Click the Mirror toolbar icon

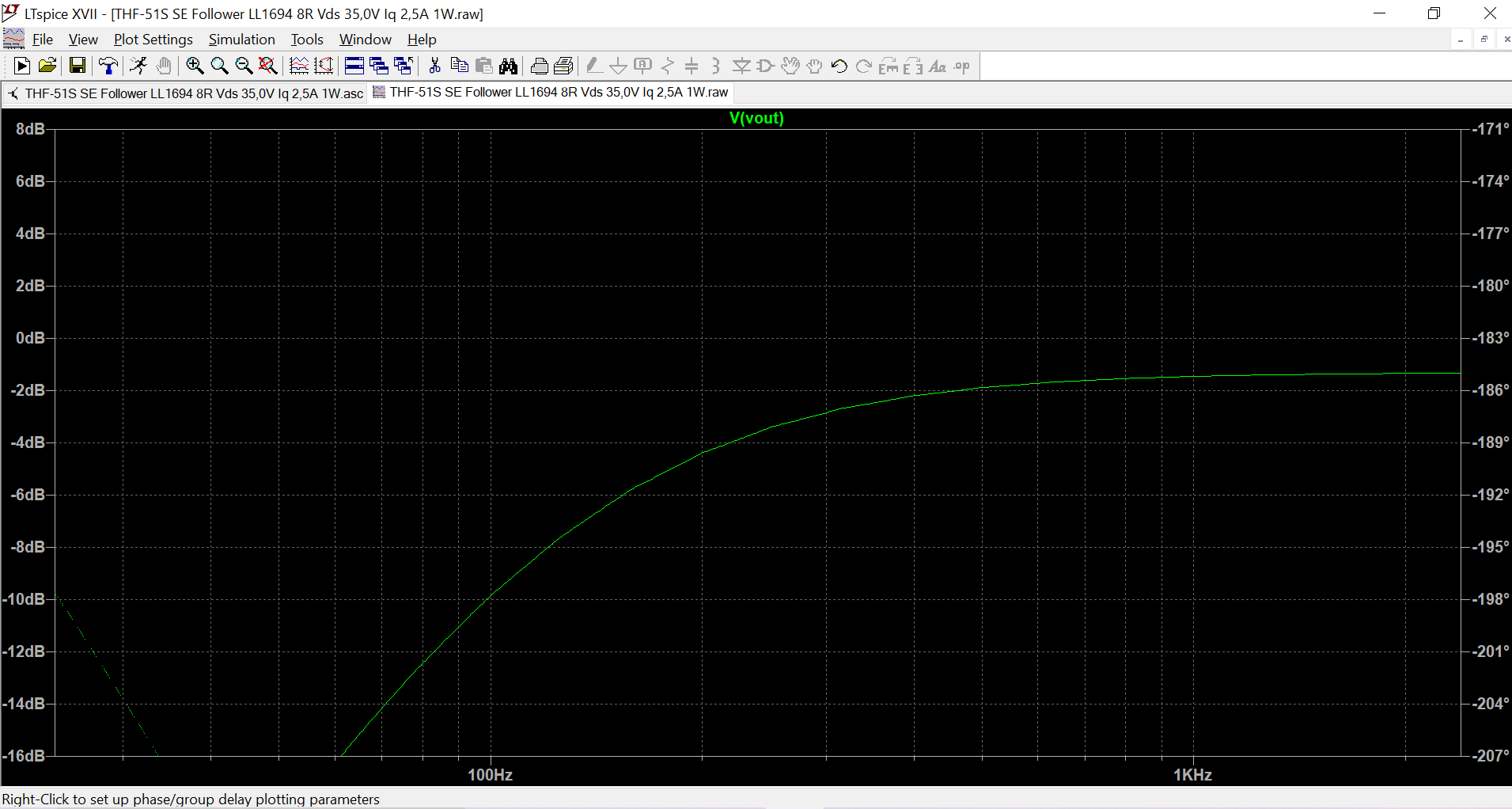click(x=913, y=66)
